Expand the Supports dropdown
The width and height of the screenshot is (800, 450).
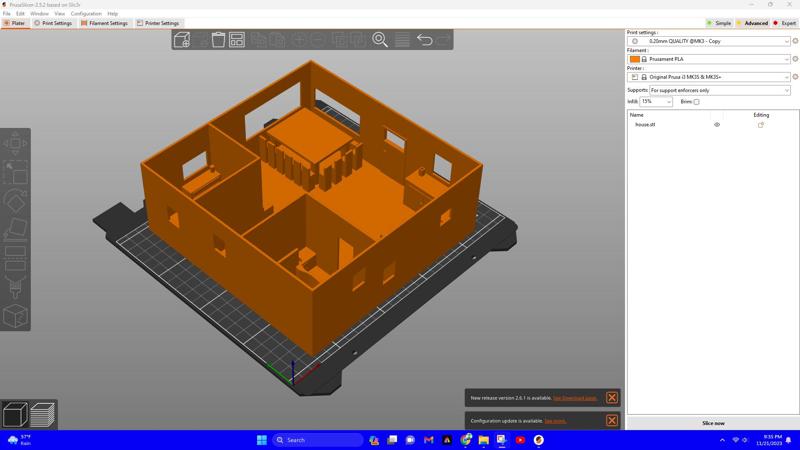(x=720, y=90)
